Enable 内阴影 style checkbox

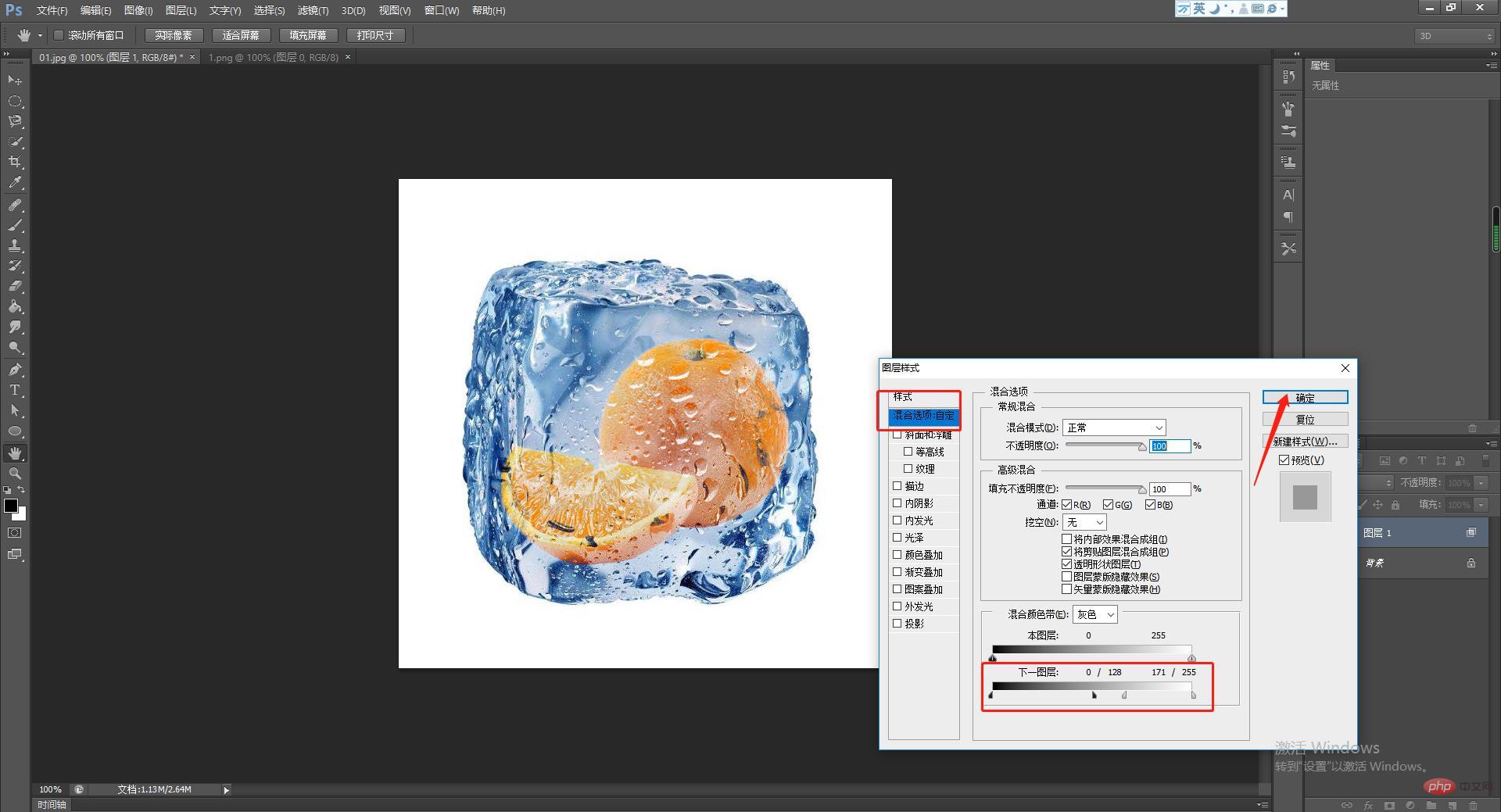point(897,503)
